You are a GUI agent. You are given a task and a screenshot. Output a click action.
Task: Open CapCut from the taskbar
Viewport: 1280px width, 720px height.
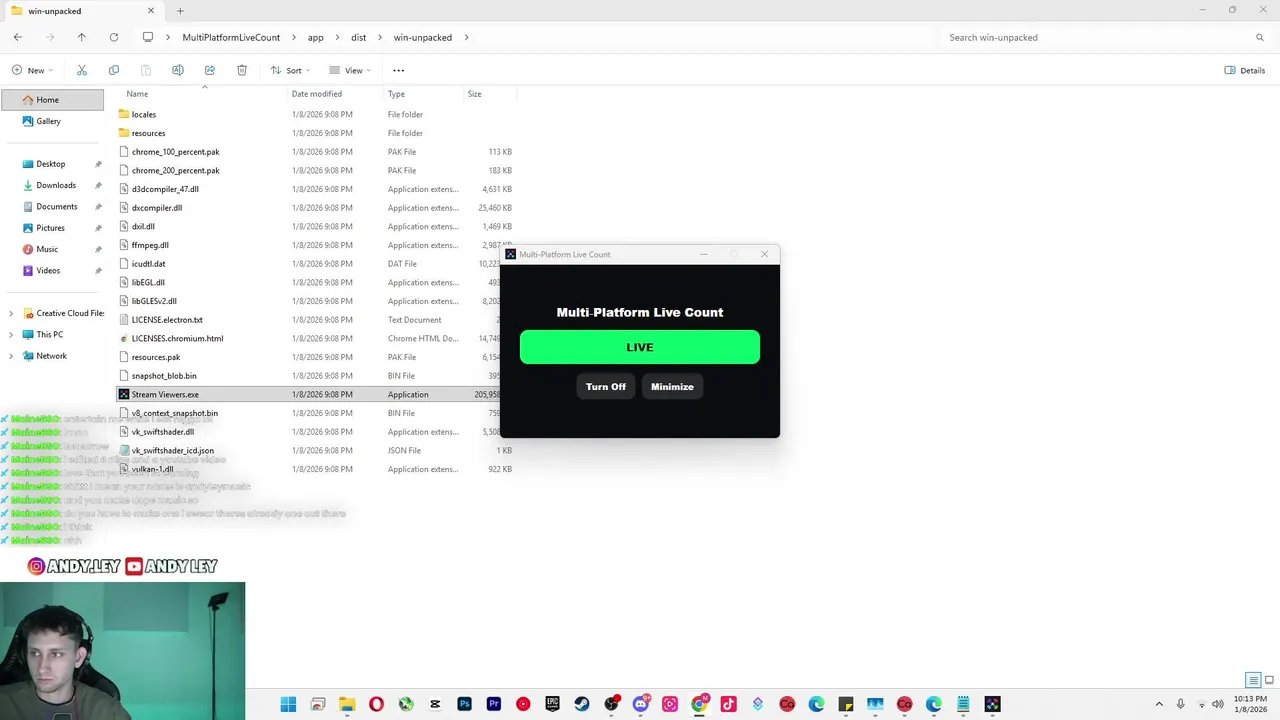435,704
